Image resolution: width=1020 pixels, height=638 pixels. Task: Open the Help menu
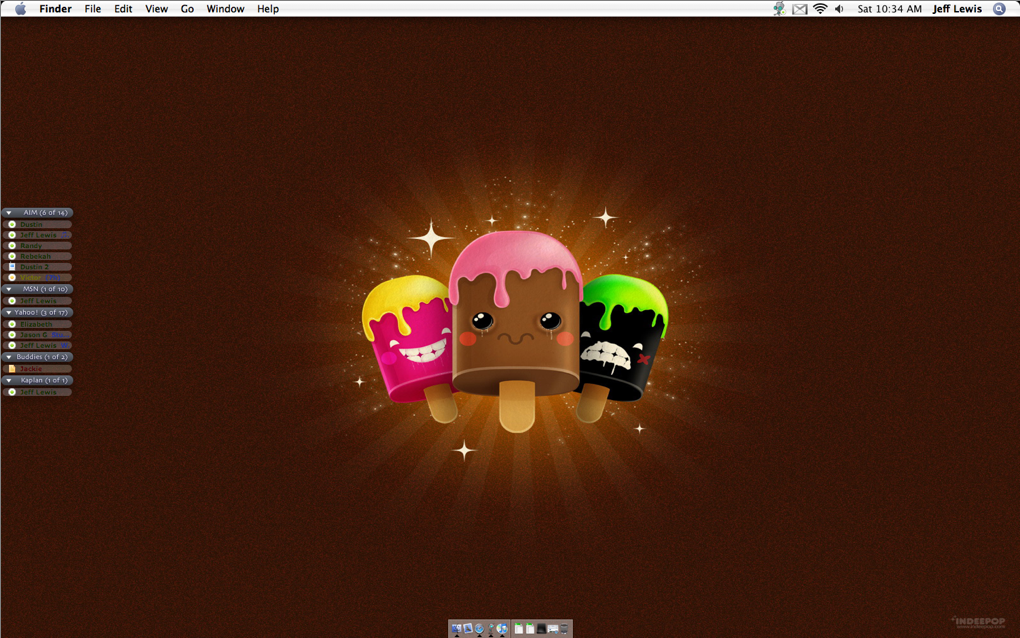(x=267, y=8)
